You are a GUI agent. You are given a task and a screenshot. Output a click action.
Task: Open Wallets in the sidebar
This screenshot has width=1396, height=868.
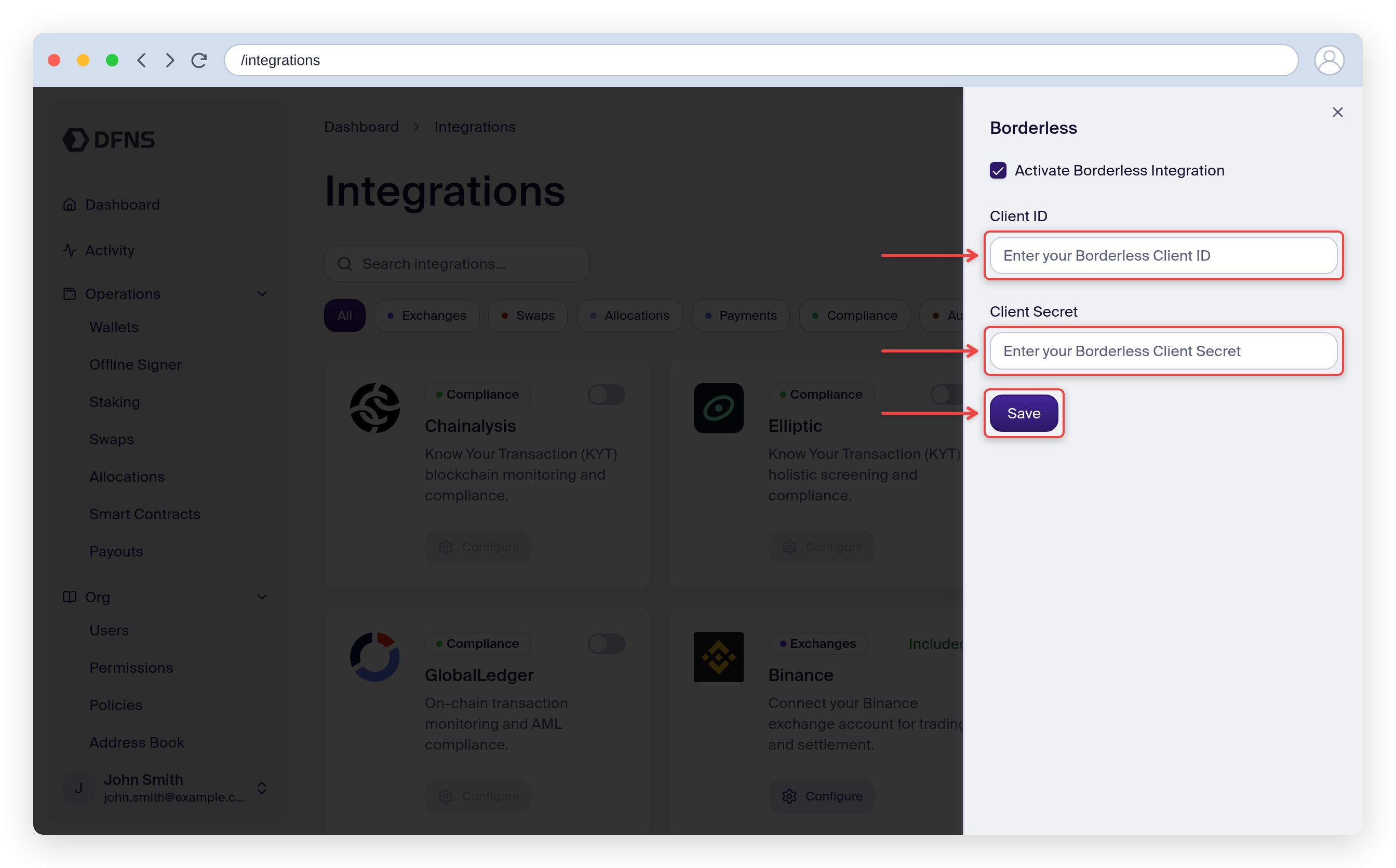(114, 327)
